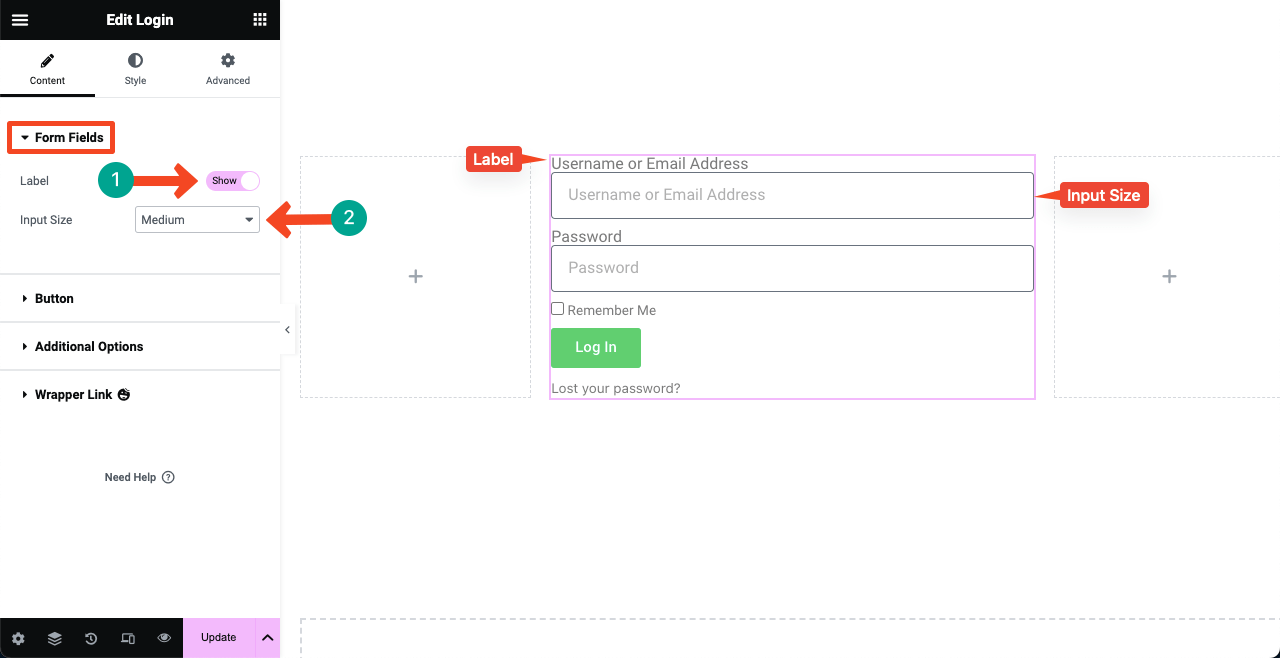The image size is (1280, 658).
Task: Open the Input Size dropdown
Action: coord(197,219)
